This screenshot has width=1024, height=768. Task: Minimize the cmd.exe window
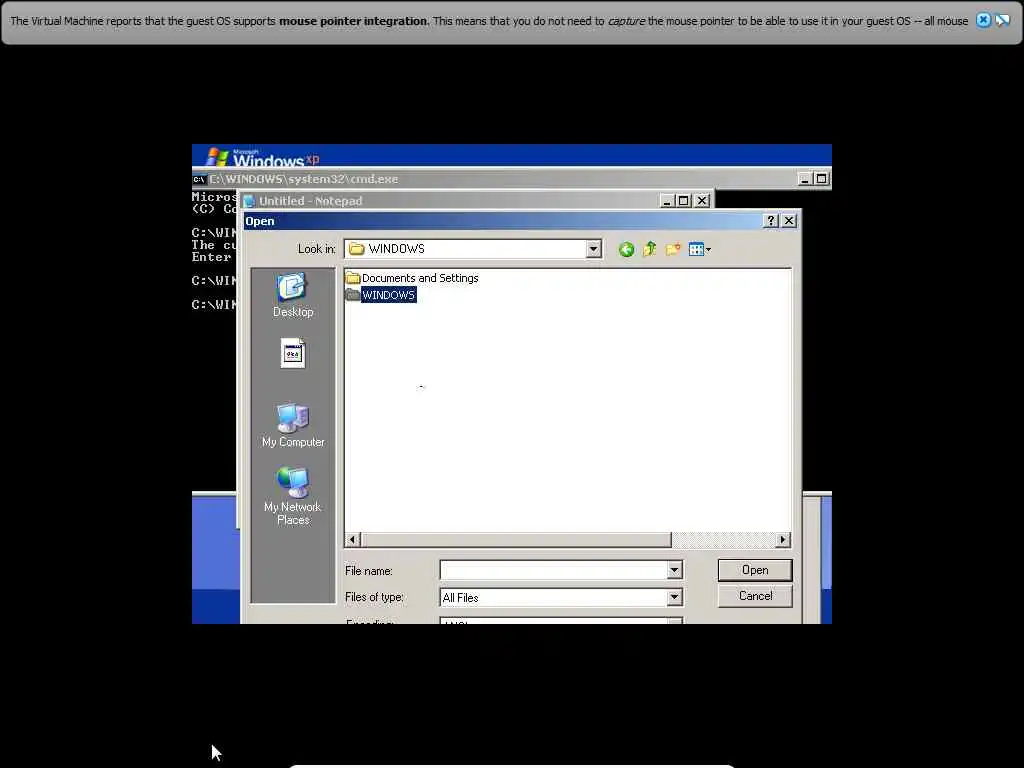tap(805, 178)
